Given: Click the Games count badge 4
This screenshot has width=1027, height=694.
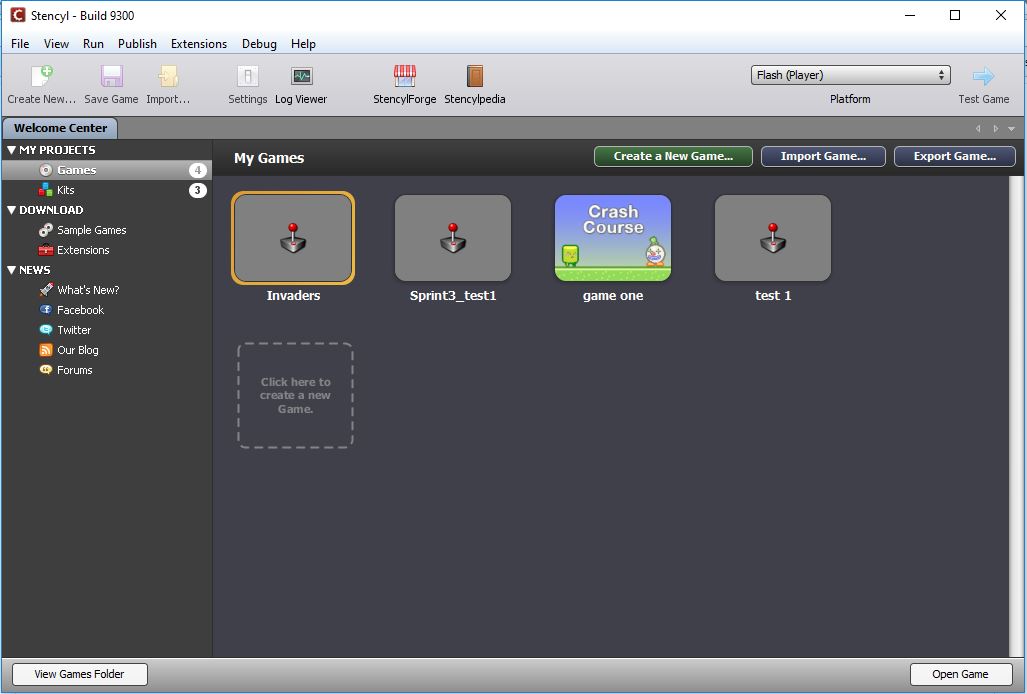Looking at the screenshot, I should pos(198,170).
